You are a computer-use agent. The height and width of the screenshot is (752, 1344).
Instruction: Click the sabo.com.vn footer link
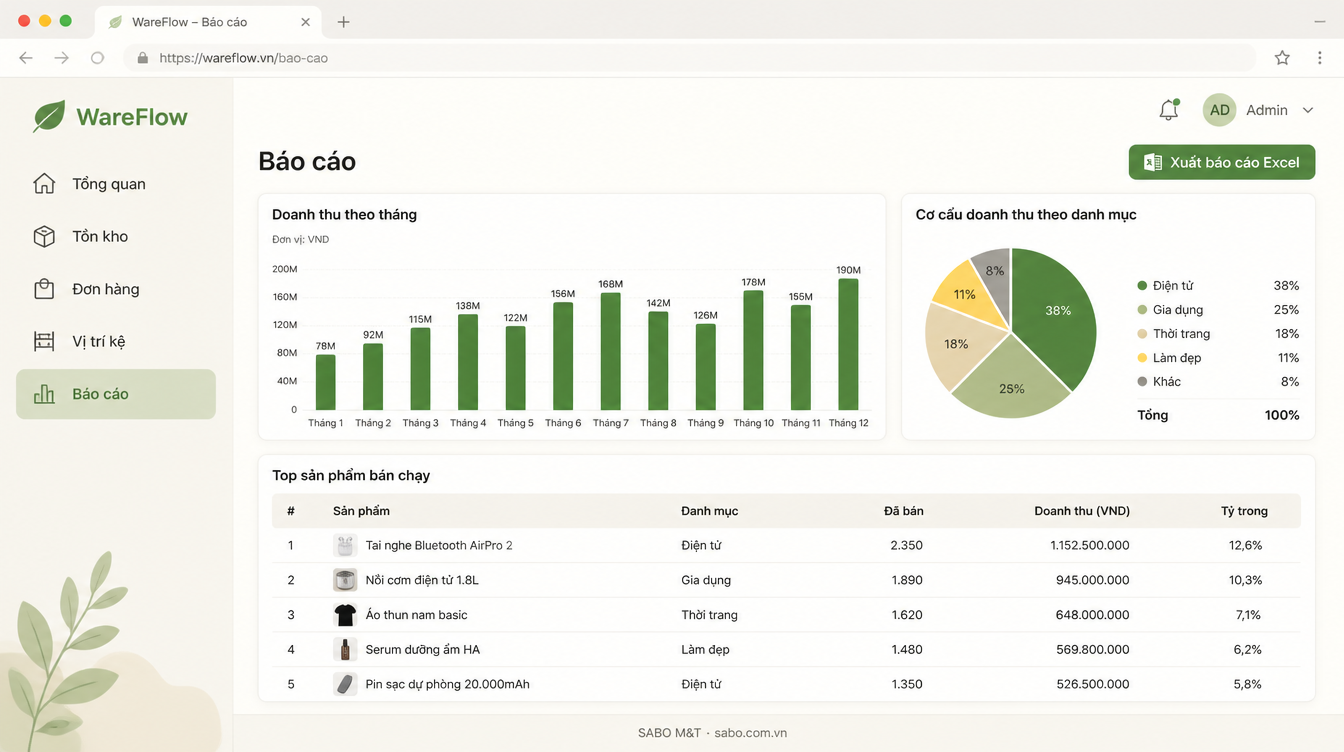pyautogui.click(x=750, y=733)
